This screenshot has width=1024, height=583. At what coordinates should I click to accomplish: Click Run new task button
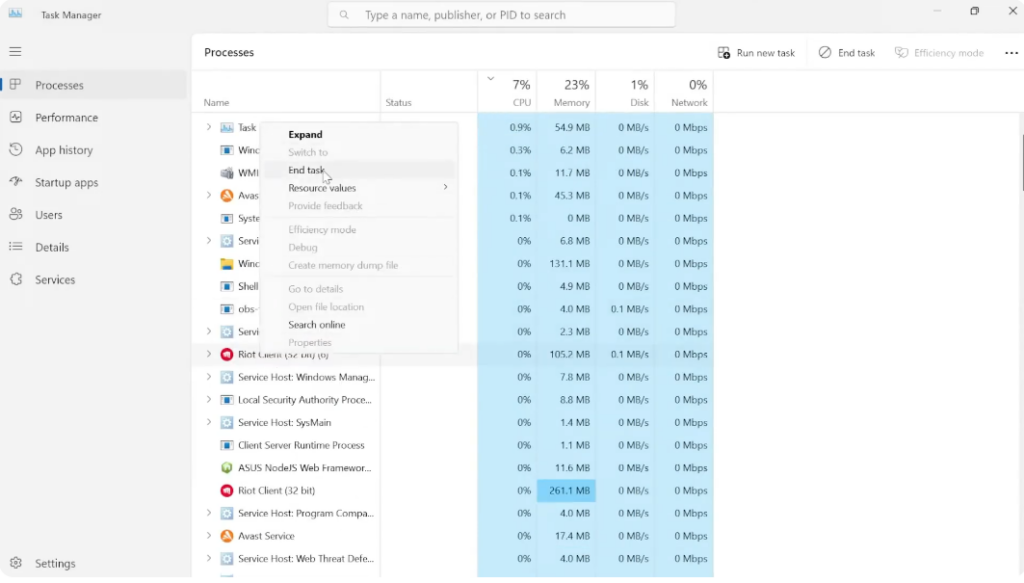[x=756, y=53]
